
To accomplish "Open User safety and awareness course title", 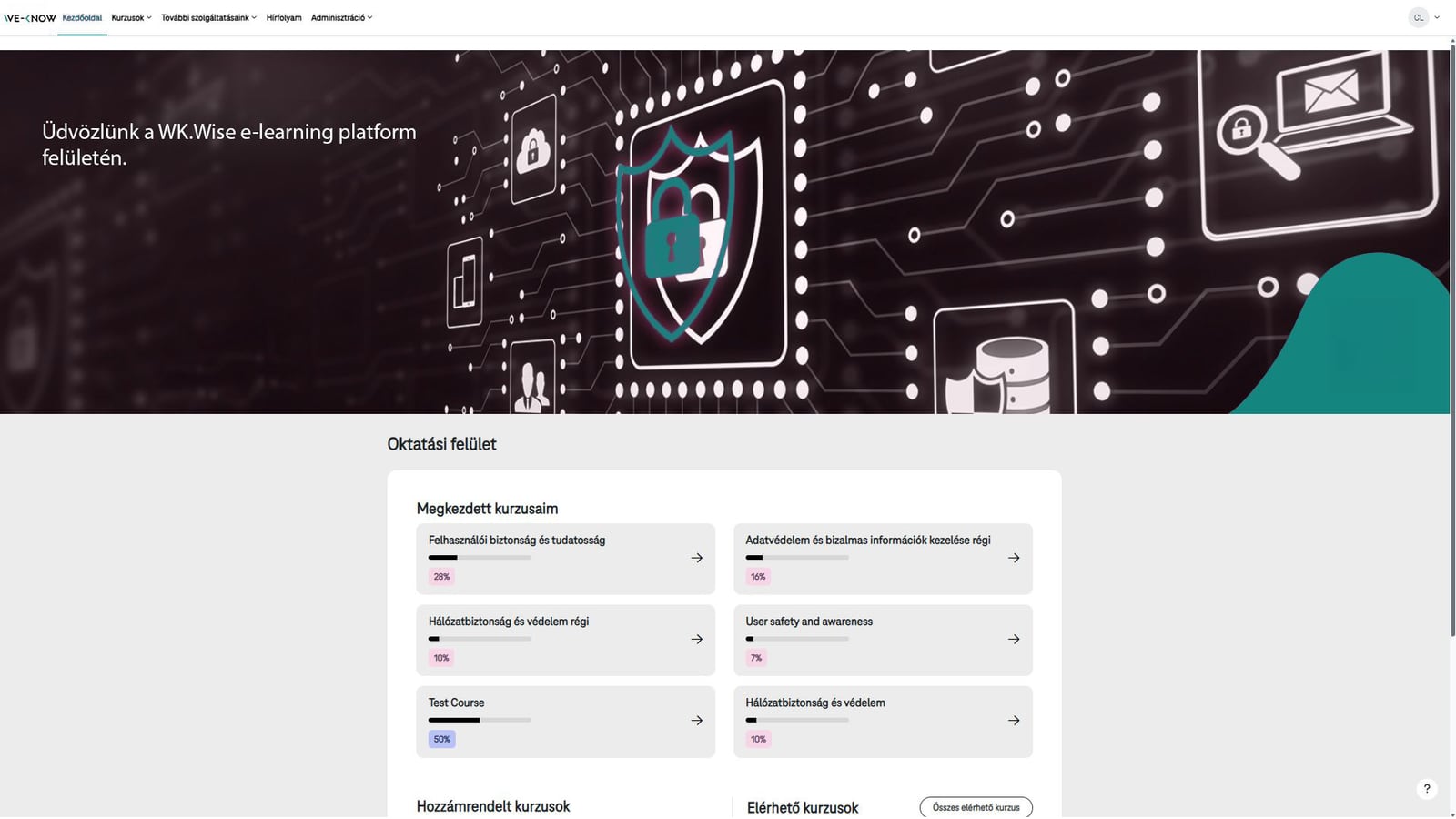I will click(x=809, y=622).
